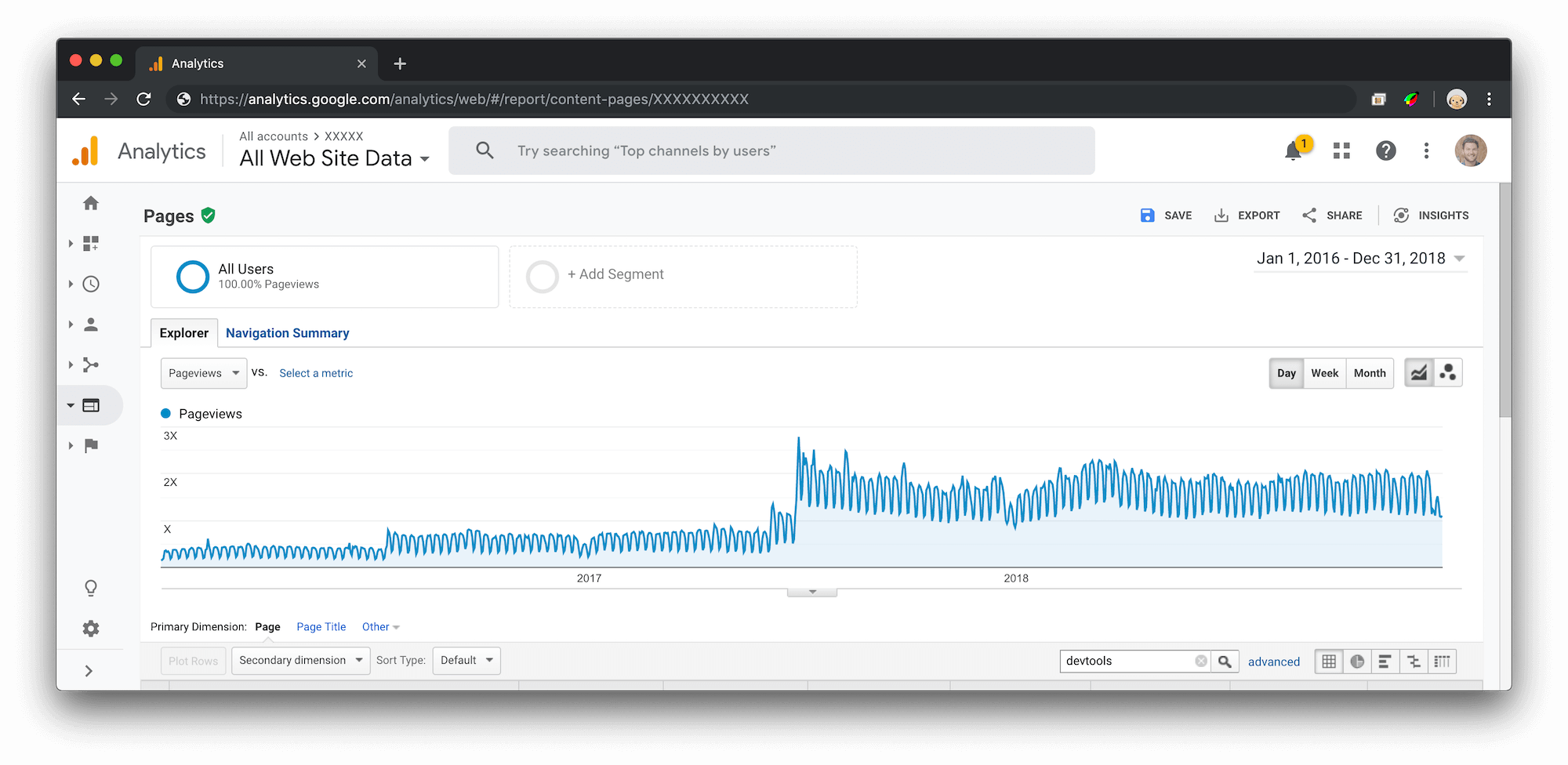Select the Percentage pie chart table view
Screen dimensions: 1568x765
pos(1357,661)
